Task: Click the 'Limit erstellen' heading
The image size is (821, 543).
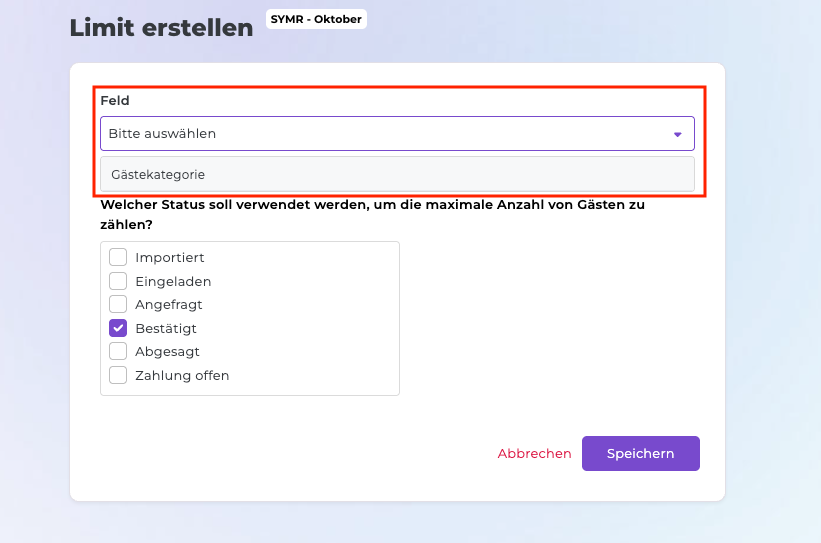Action: 161,28
